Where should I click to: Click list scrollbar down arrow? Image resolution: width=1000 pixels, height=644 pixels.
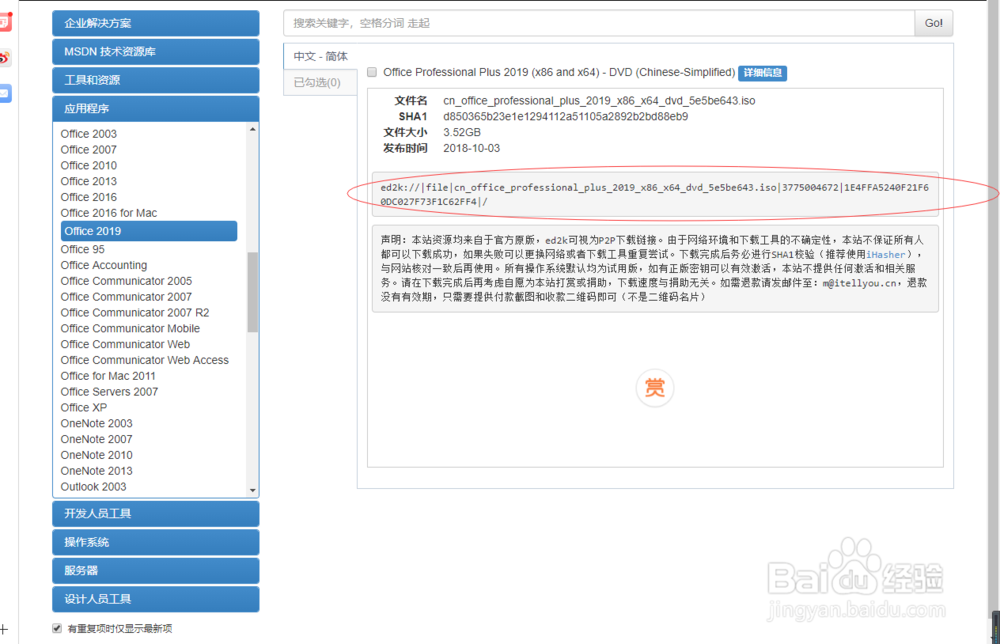pyautogui.click(x=253, y=490)
